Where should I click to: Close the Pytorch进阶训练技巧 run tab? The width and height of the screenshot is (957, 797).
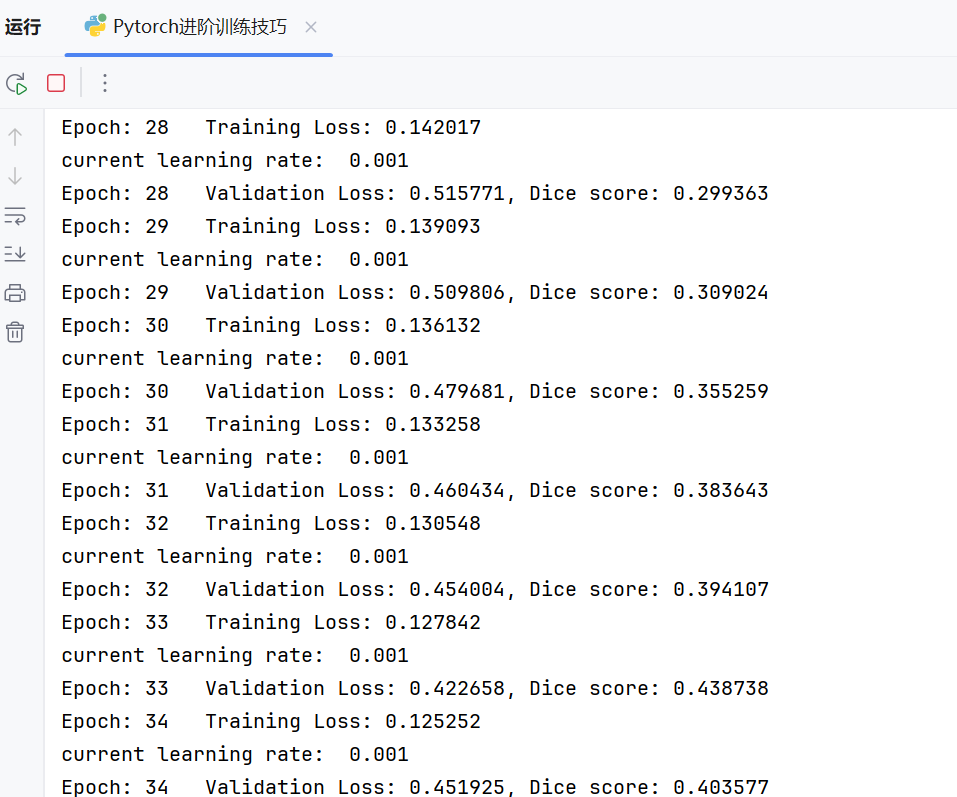pos(311,27)
